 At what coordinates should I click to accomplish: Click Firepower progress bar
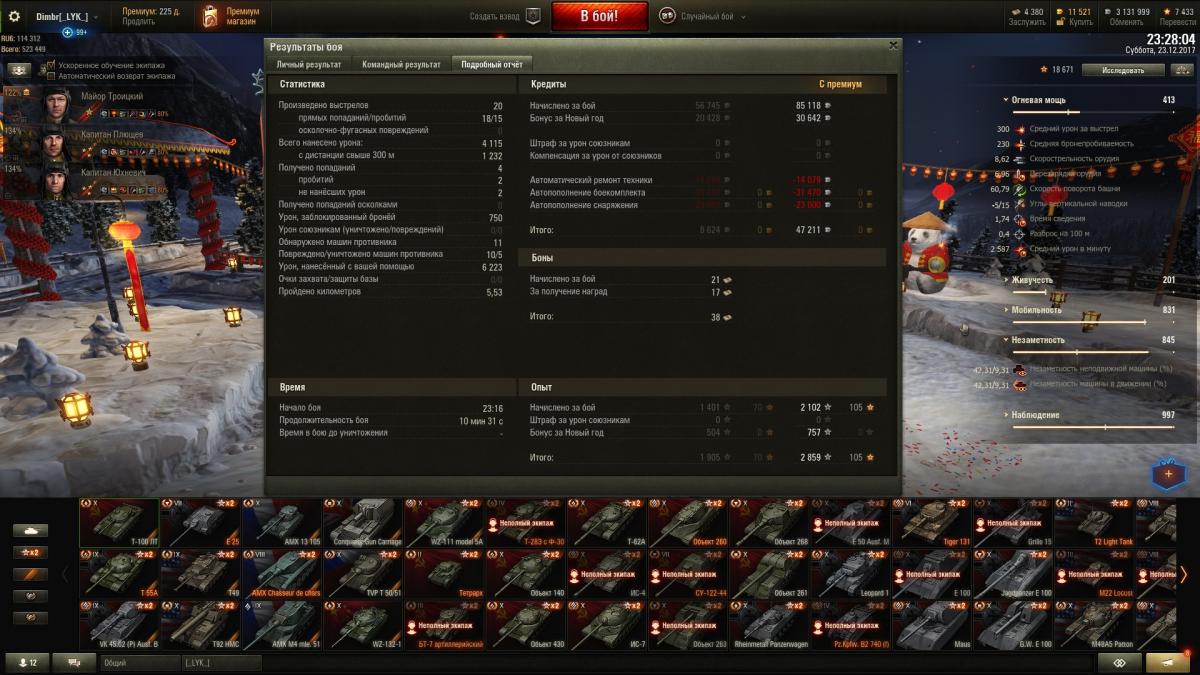(1094, 112)
